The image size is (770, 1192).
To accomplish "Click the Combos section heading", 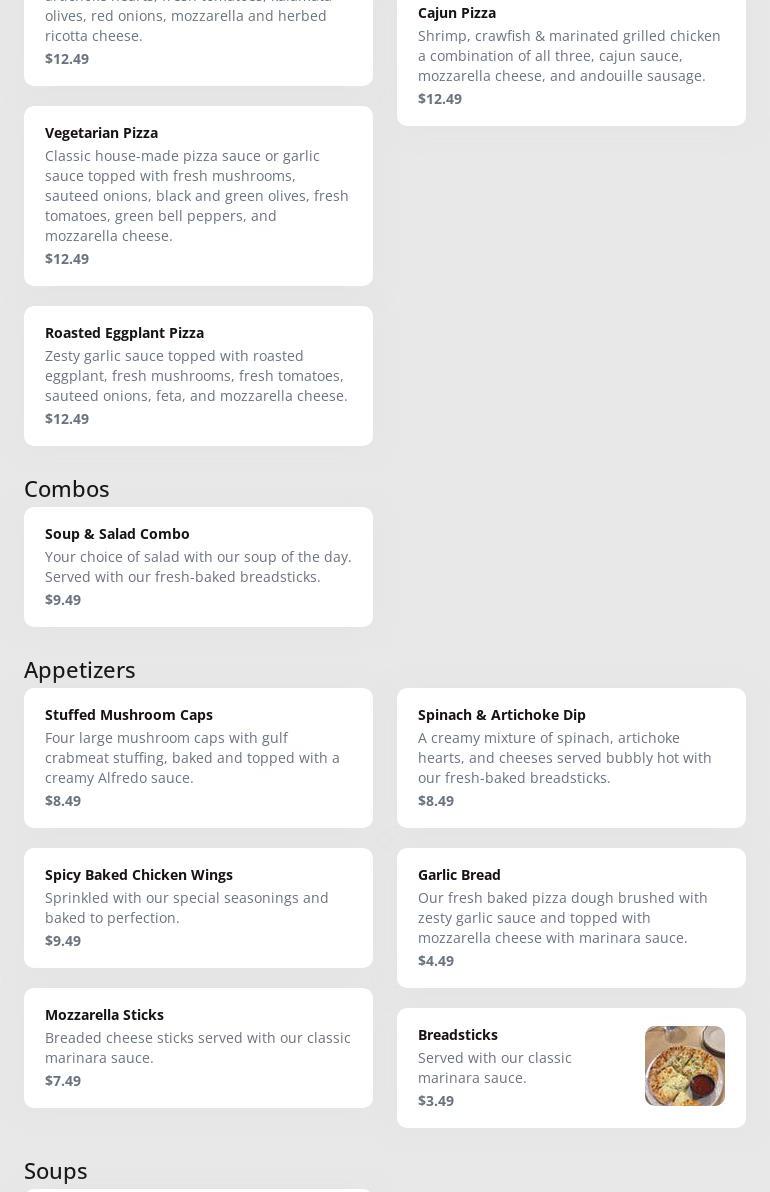I will tap(67, 489).
